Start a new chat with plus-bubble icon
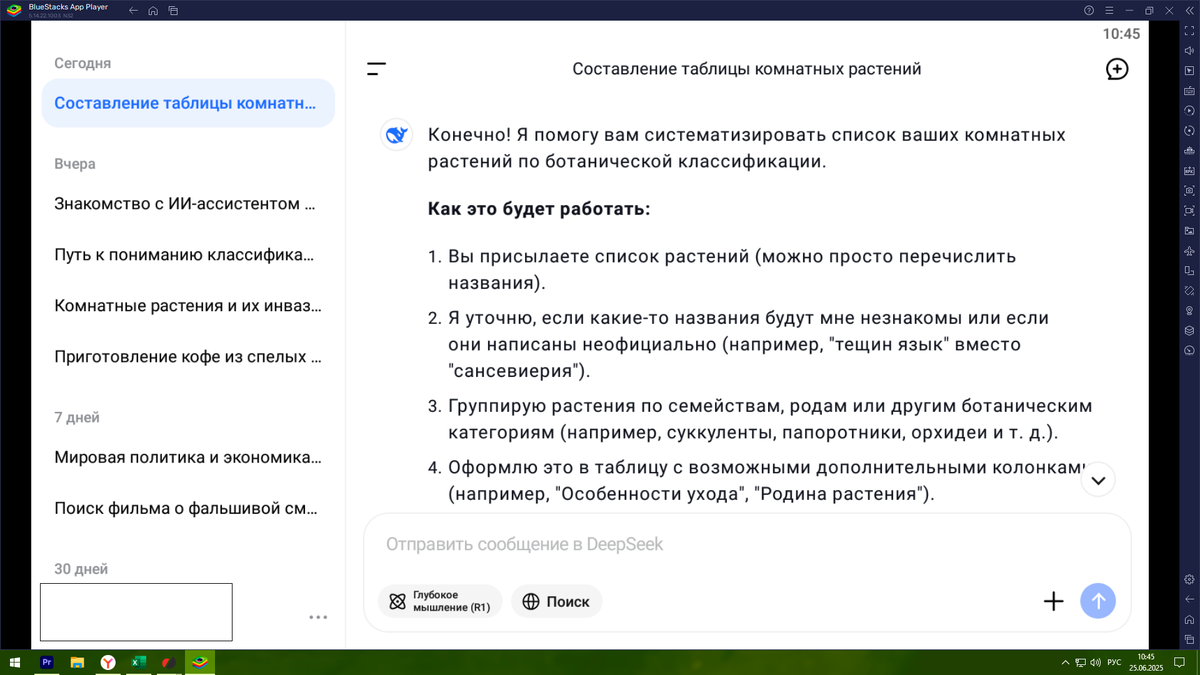The image size is (1200, 675). tap(1117, 69)
